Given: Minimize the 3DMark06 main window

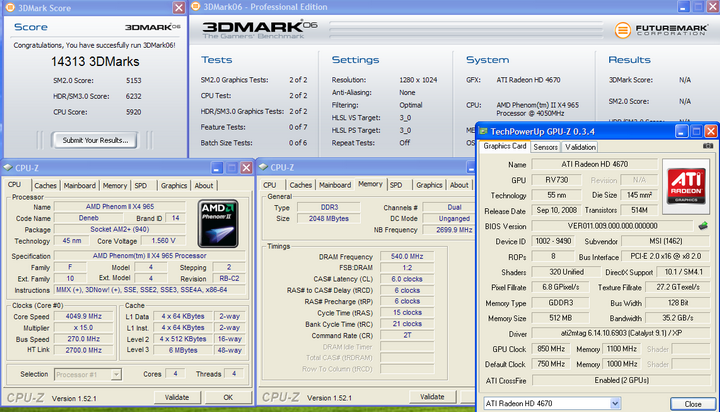Looking at the screenshot, I should point(683,6).
